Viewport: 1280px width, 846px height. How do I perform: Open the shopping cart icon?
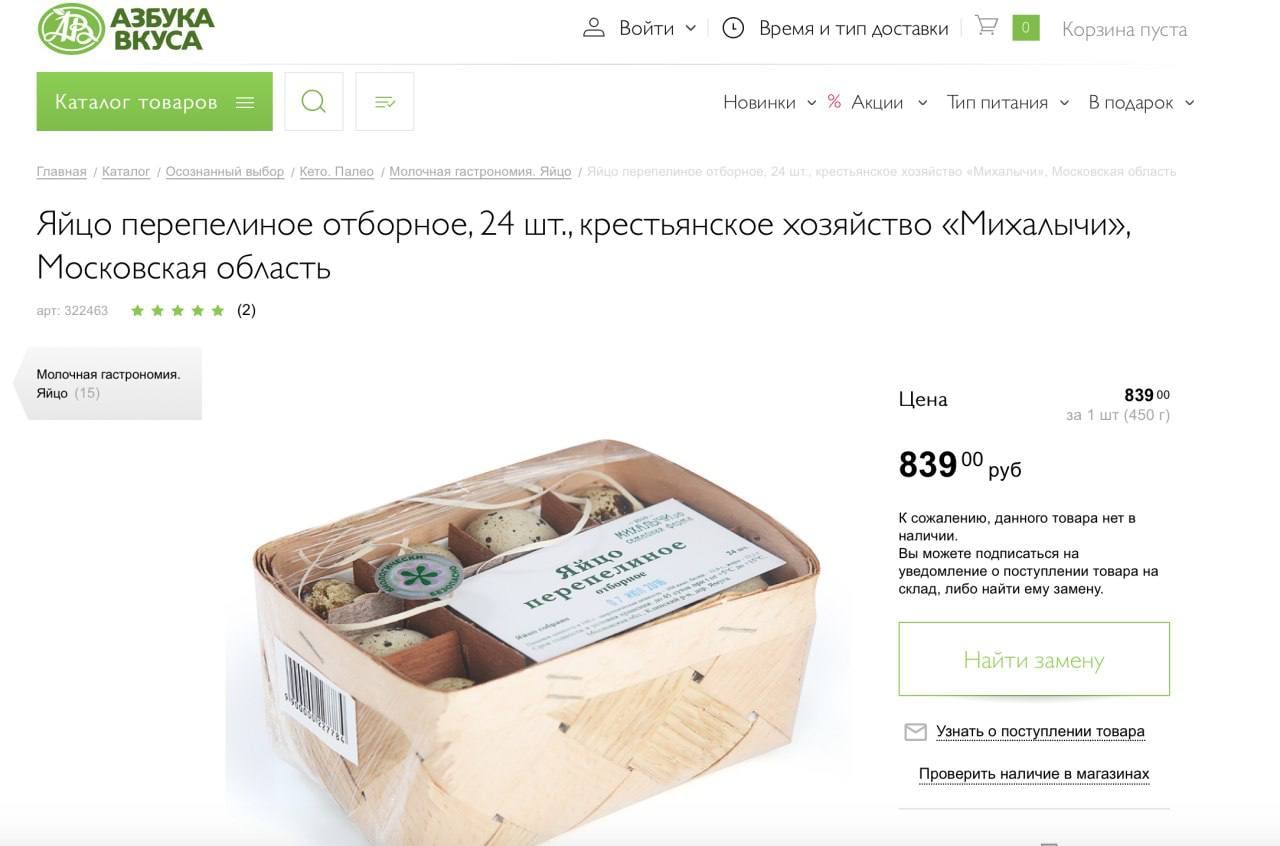click(986, 26)
